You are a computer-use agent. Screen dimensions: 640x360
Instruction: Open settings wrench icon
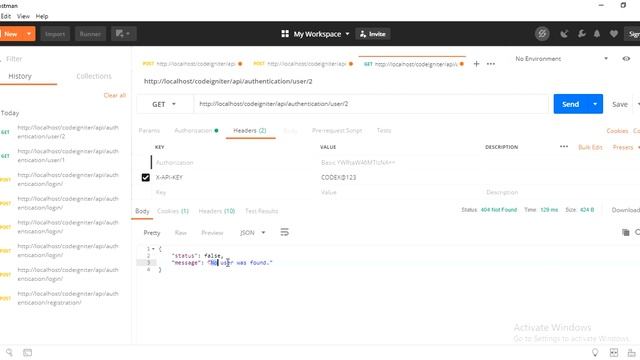[582, 34]
